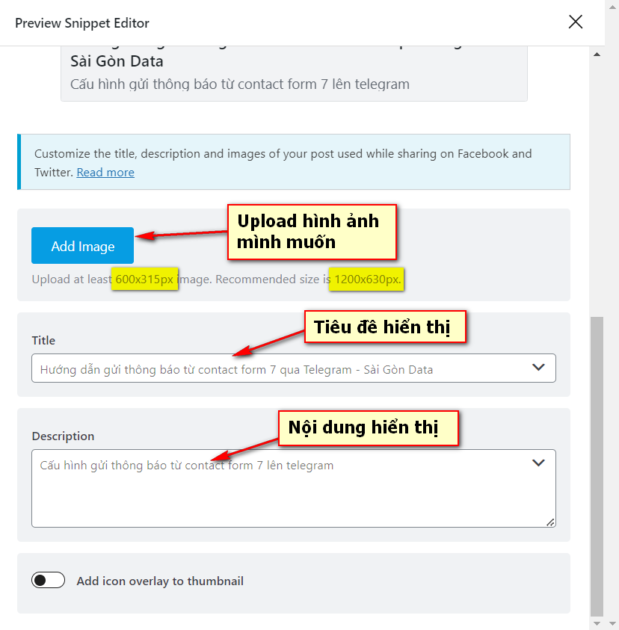Click preview description 'Cấu hình gửi thông báo'
619x630 pixels.
(x=240, y=84)
